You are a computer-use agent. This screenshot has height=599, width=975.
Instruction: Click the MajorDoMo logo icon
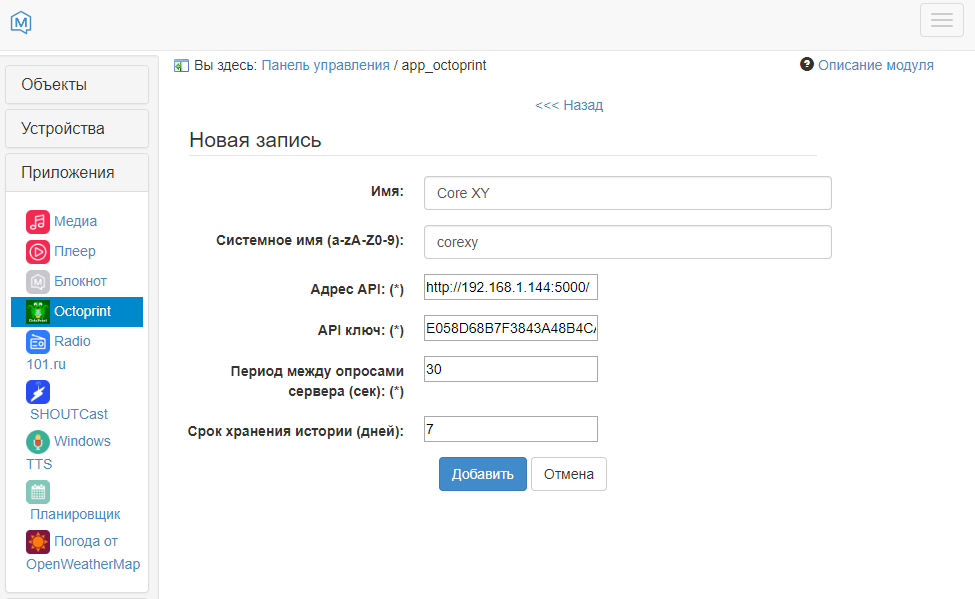(21, 21)
